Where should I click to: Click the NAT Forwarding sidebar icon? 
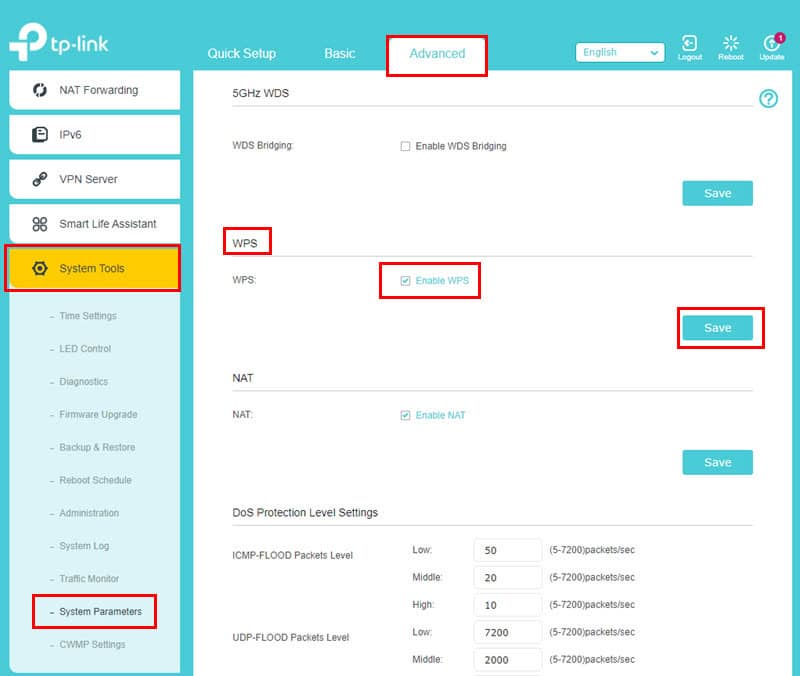[40, 90]
